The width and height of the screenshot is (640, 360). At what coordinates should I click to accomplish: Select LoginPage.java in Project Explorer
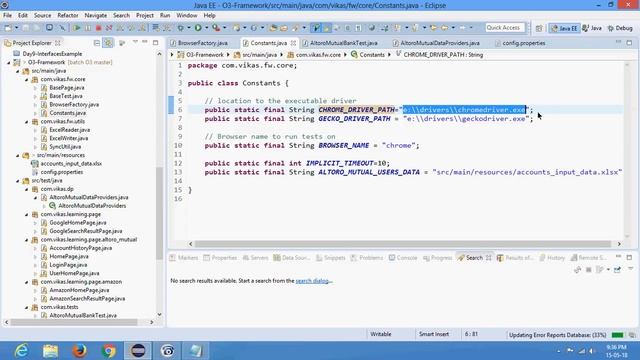point(64,265)
